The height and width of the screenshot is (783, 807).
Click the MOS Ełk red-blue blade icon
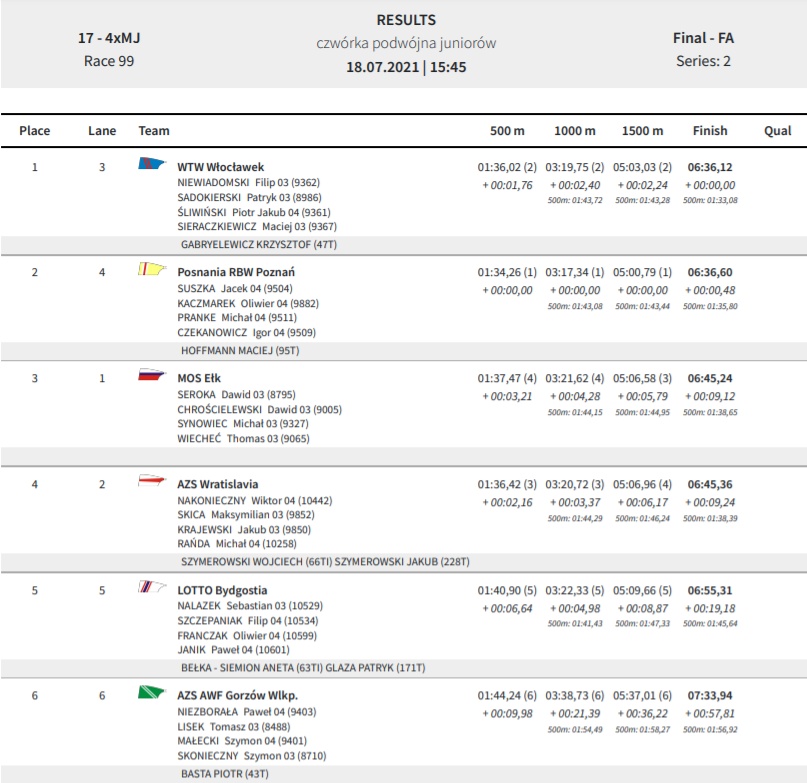[152, 375]
